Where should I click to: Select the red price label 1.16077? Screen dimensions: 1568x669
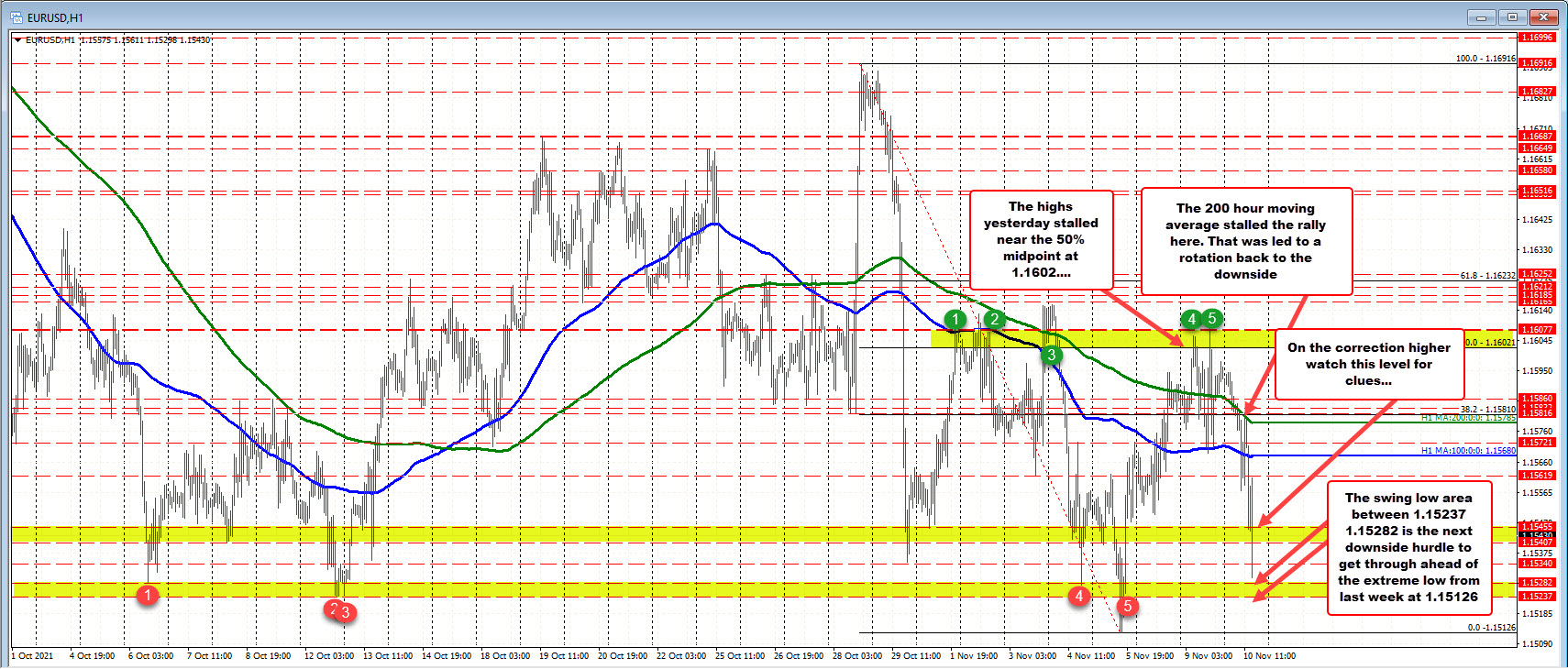click(x=1537, y=330)
